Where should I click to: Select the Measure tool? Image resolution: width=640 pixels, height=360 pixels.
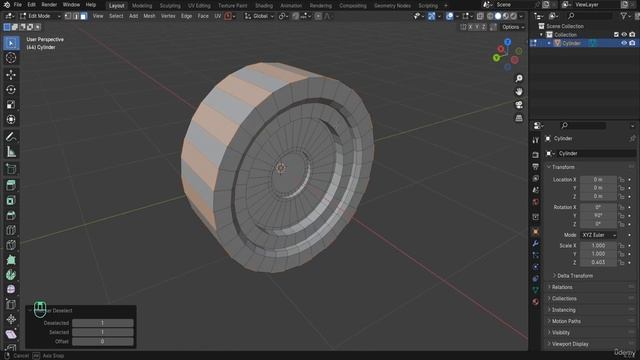point(11,152)
